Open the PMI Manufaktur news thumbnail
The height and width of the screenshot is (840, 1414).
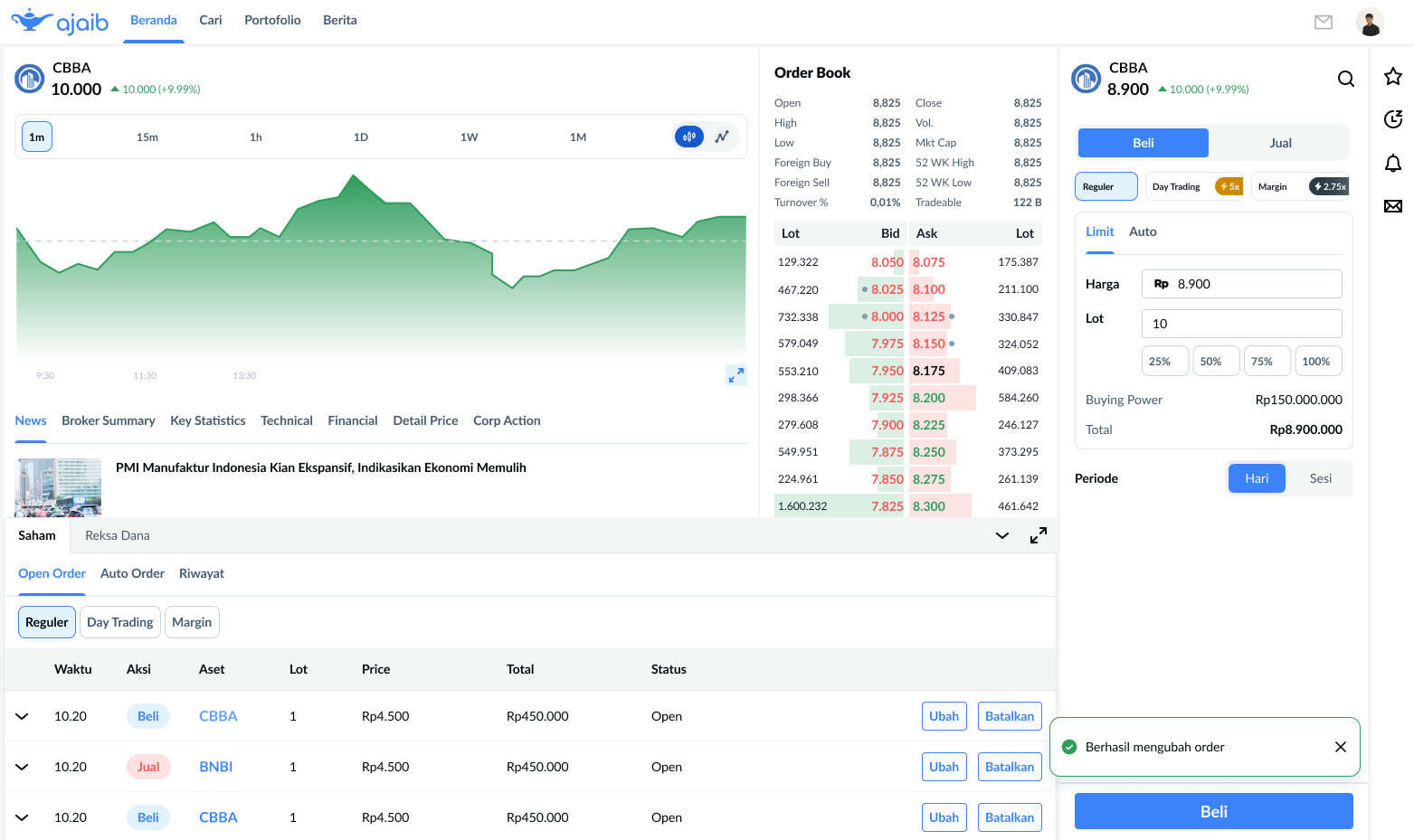[58, 488]
